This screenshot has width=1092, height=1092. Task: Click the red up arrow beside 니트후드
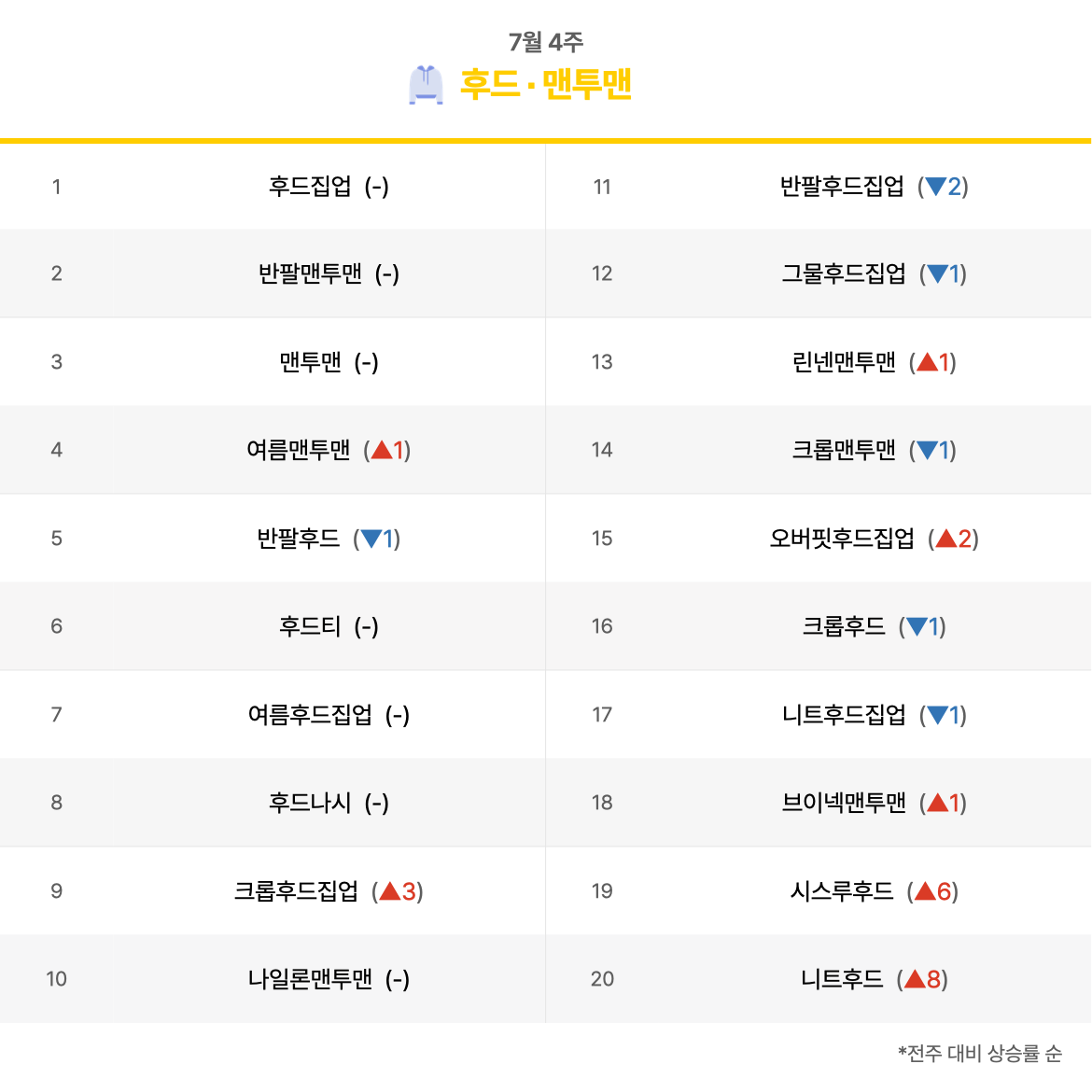tap(915, 979)
